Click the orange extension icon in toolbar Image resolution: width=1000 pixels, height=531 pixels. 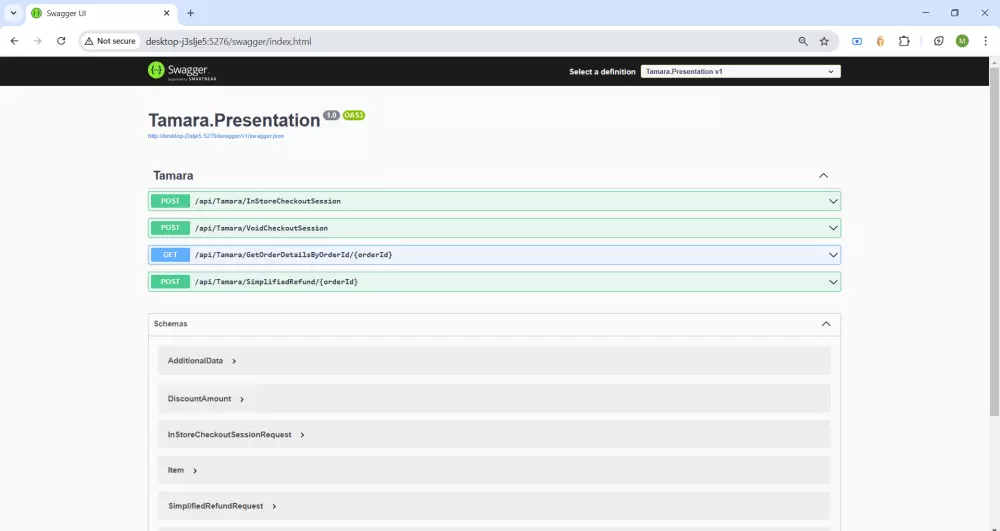880,41
